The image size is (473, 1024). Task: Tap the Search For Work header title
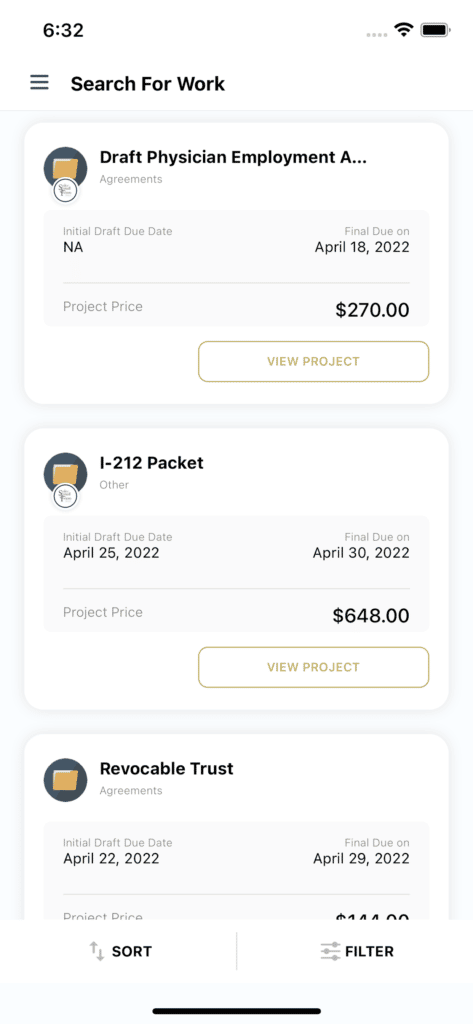pyautogui.click(x=148, y=84)
